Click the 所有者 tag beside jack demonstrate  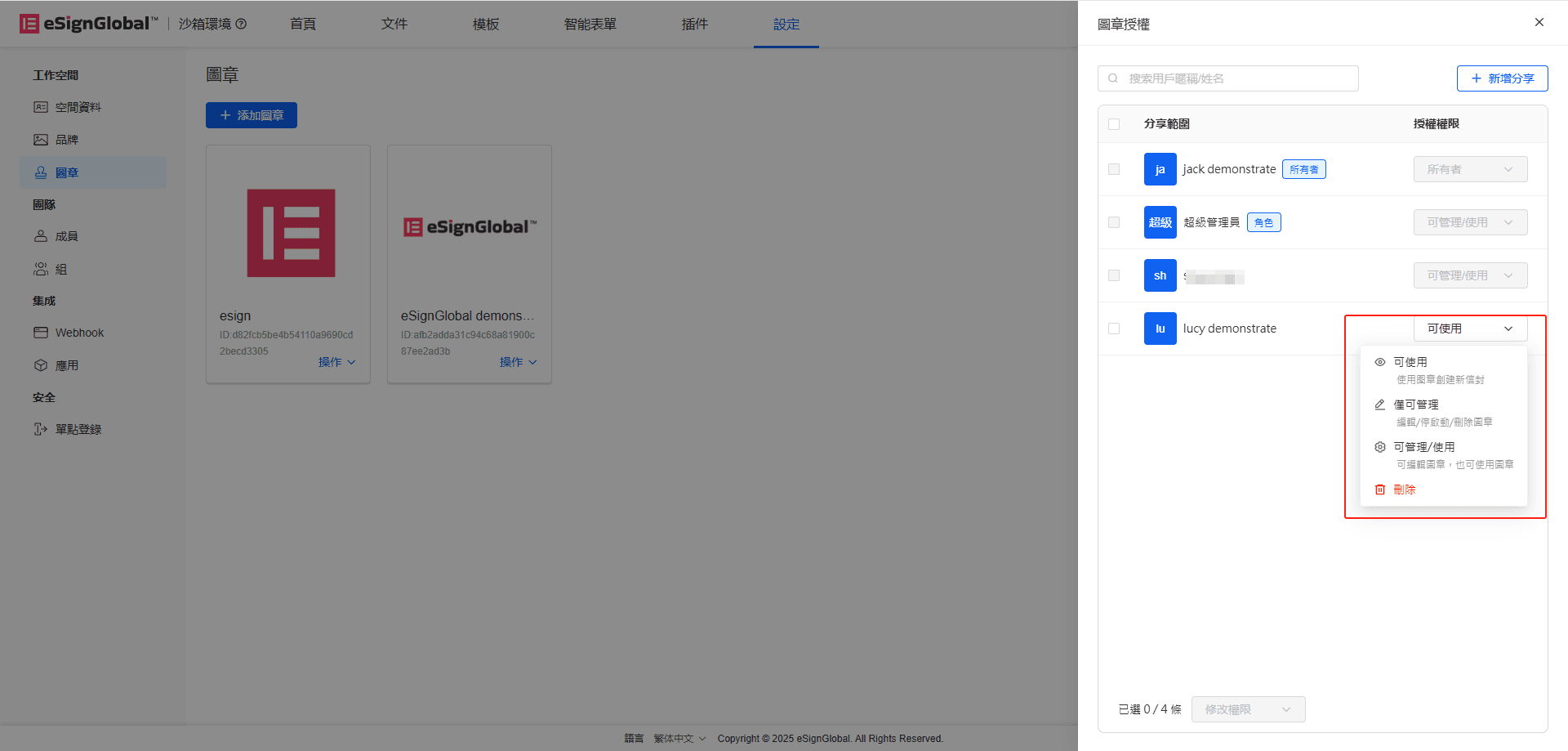click(1304, 169)
